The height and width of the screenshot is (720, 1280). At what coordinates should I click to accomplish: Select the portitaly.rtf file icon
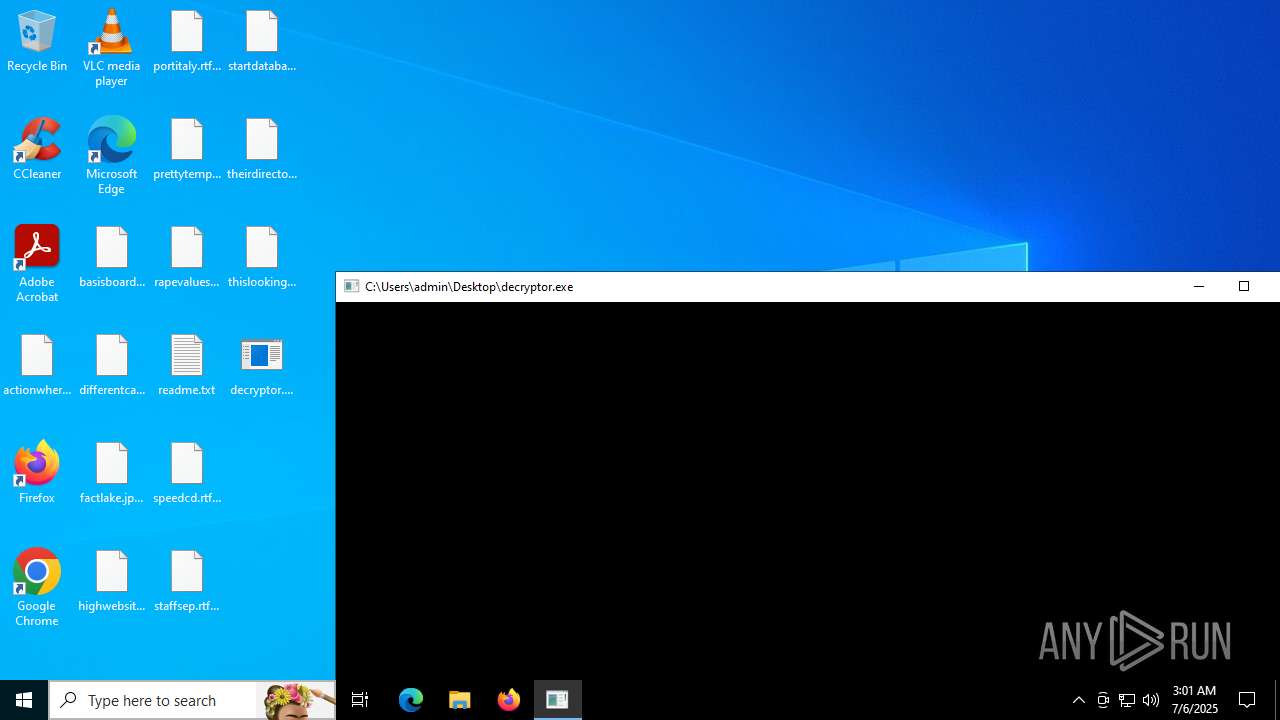pos(187,42)
